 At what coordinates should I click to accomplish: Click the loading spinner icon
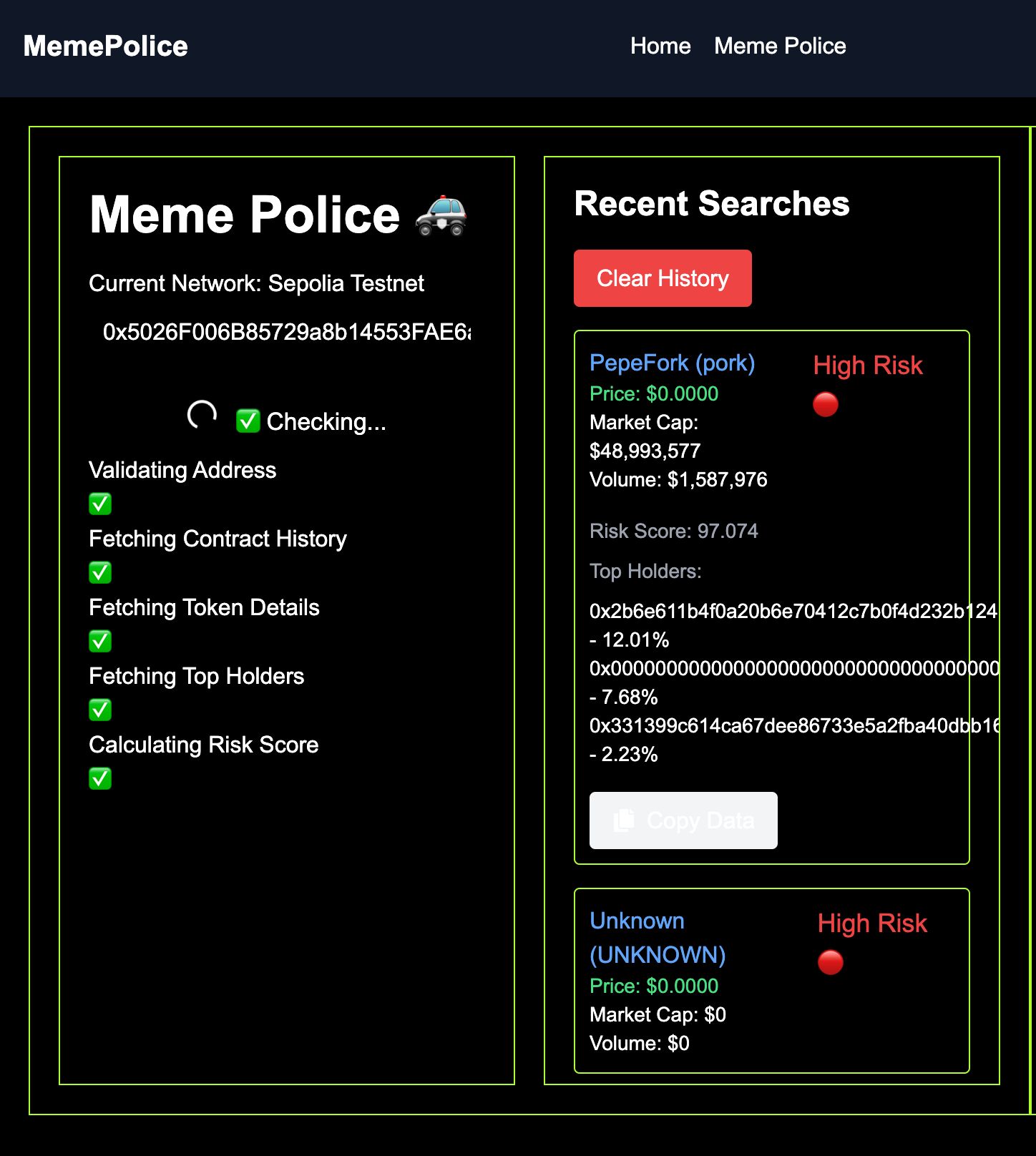click(202, 415)
